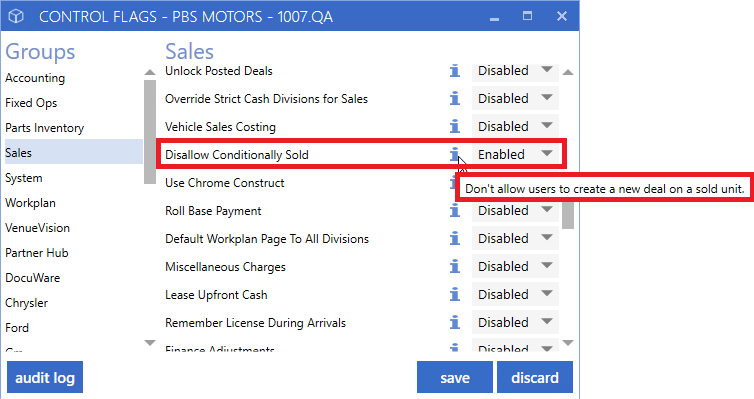
Task: Click info icon for Roll Base Payment
Action: (x=454, y=211)
